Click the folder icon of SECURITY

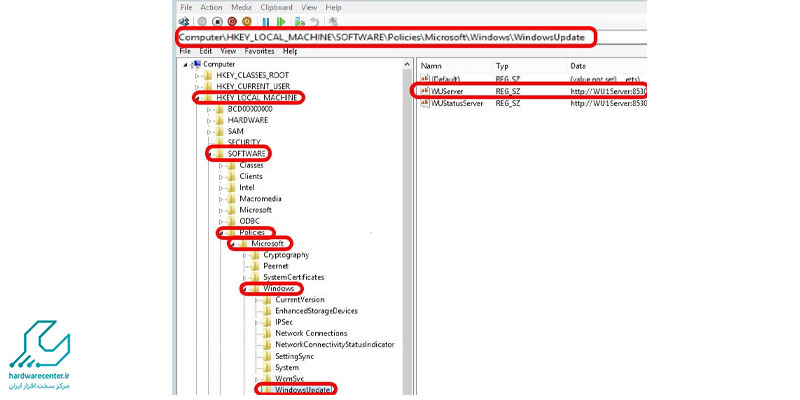click(219, 142)
